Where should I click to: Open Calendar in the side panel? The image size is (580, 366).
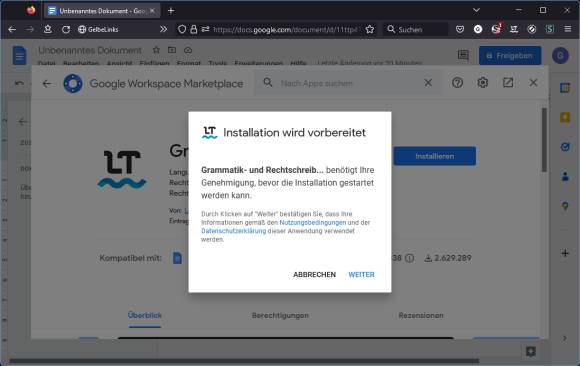[x=565, y=88]
